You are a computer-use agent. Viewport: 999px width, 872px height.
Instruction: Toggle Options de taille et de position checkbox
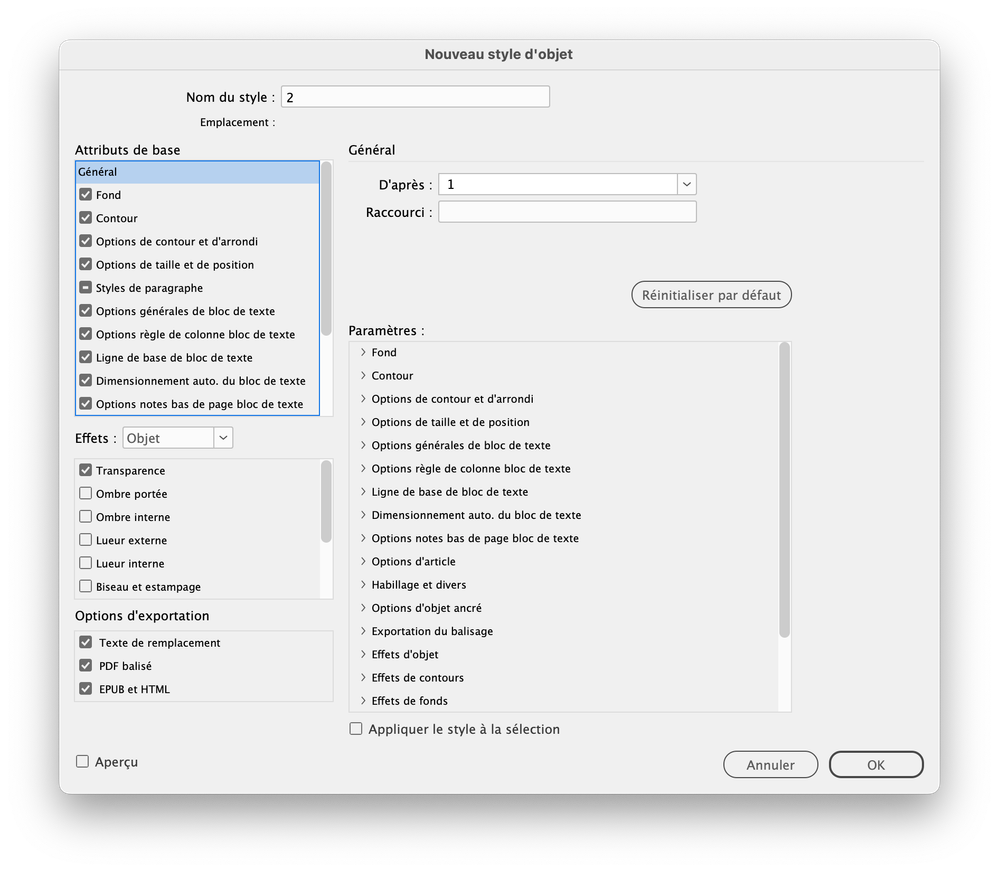coord(85,264)
